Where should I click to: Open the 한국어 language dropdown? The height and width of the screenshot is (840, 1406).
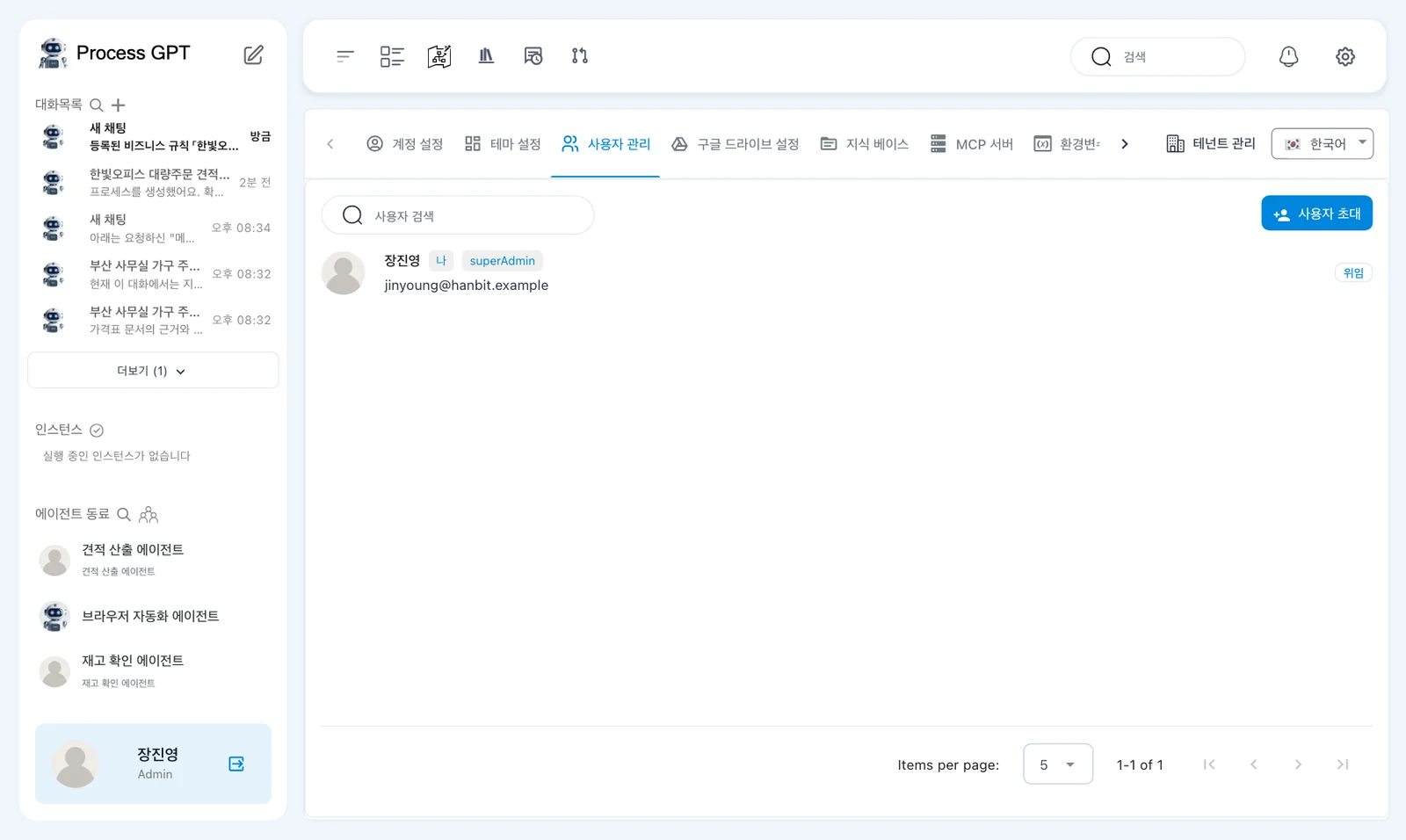(1323, 144)
